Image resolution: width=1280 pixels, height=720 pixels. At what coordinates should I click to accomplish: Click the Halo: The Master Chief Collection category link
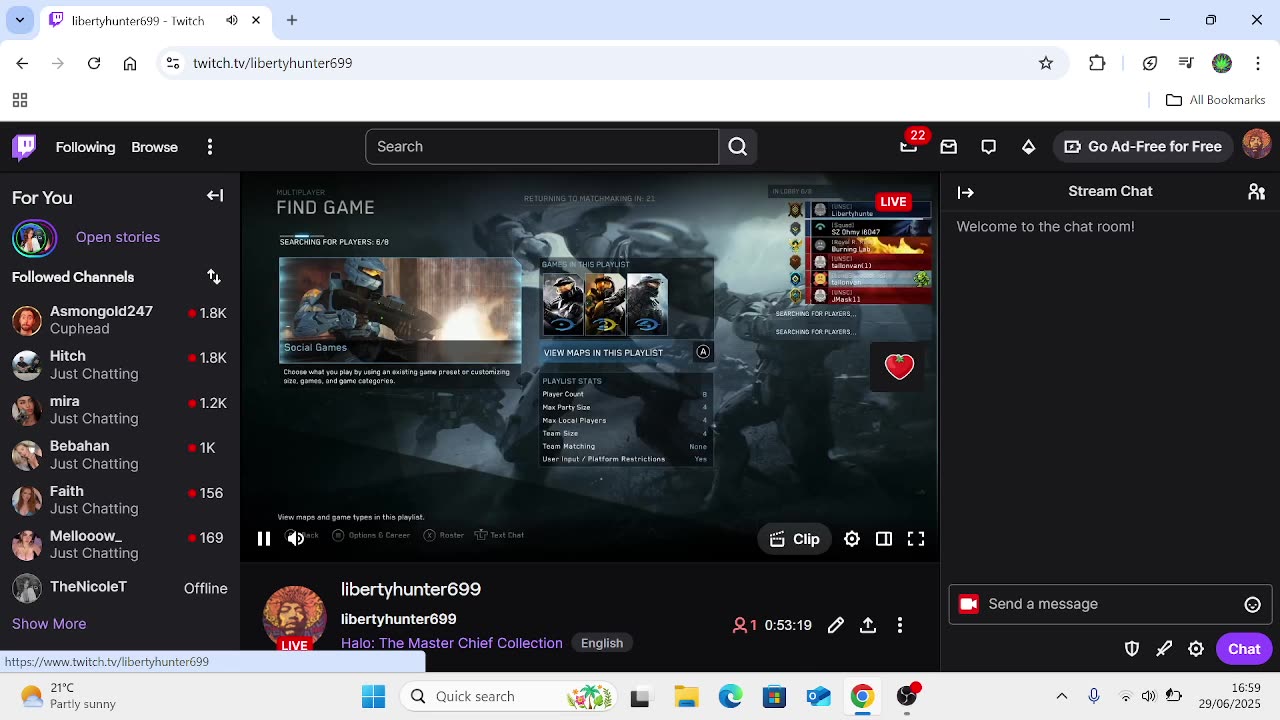pyautogui.click(x=452, y=643)
